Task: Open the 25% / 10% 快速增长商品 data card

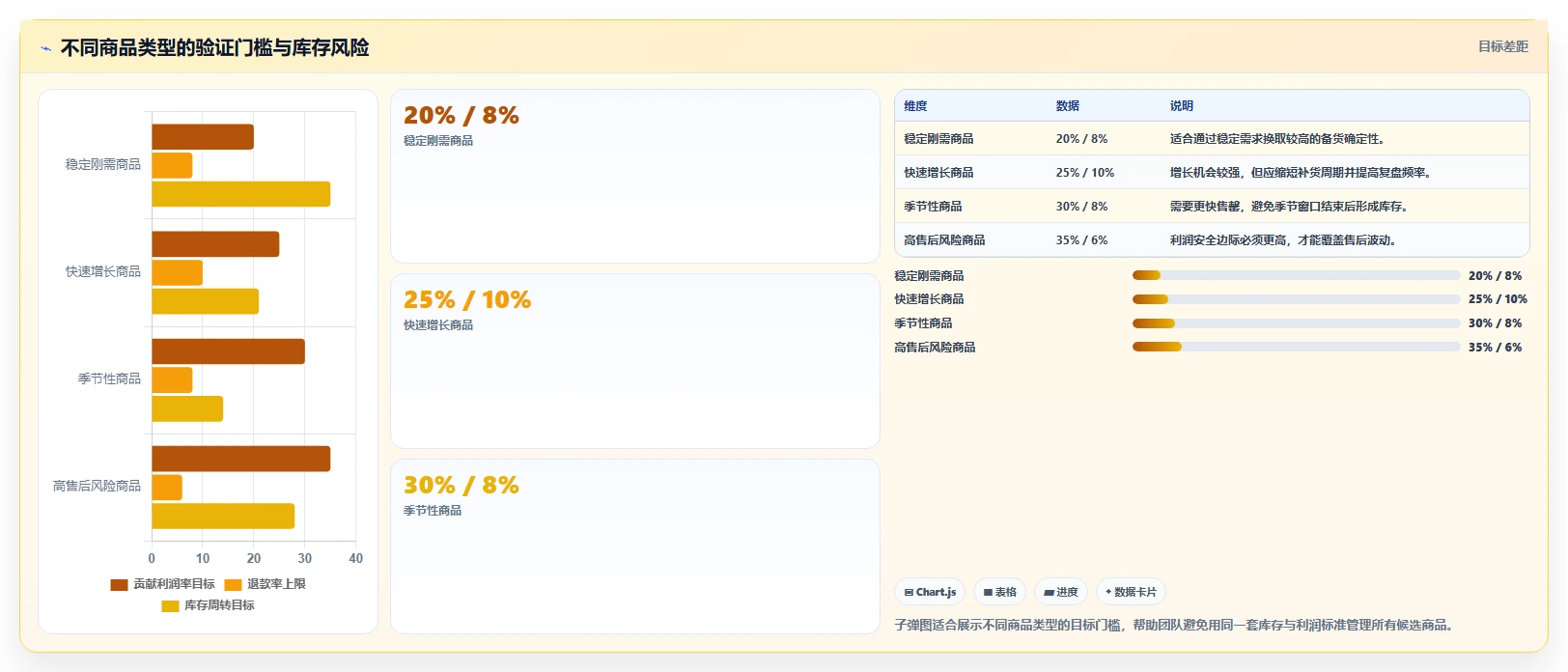Action: point(635,361)
